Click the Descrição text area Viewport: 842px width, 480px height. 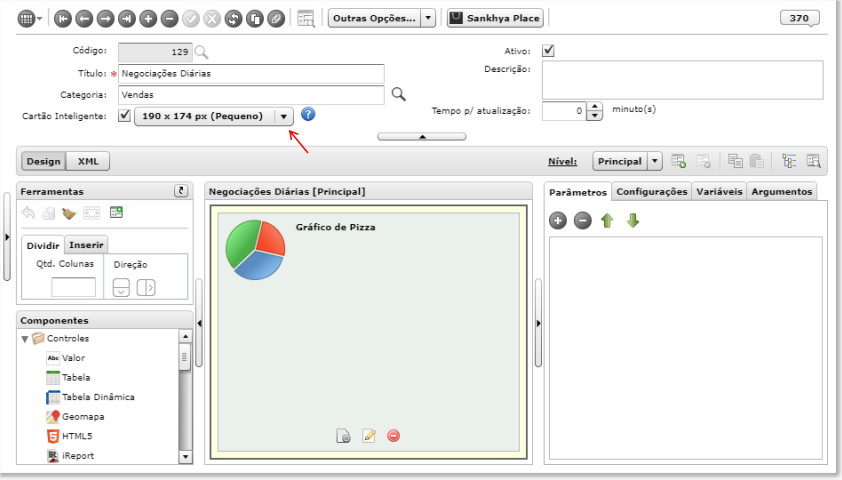coord(683,80)
